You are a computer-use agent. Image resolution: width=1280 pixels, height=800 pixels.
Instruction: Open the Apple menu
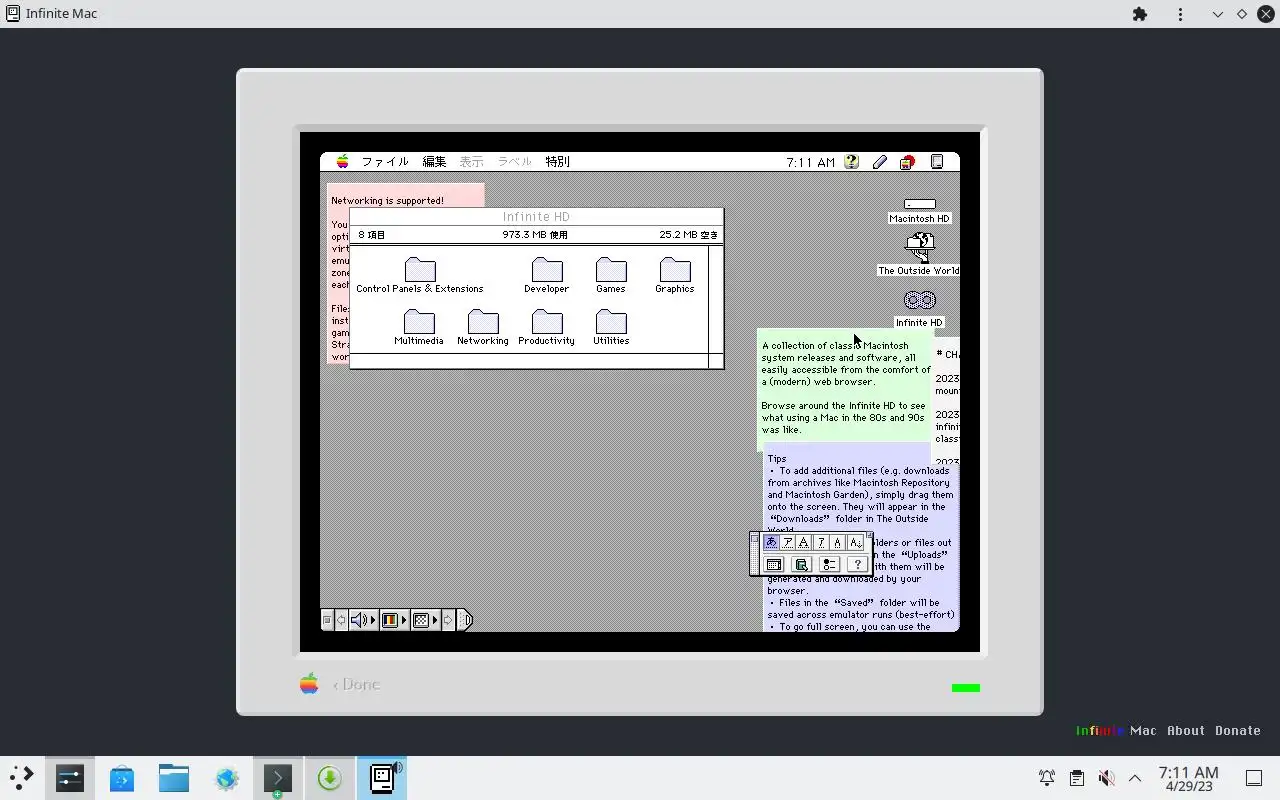click(x=342, y=162)
